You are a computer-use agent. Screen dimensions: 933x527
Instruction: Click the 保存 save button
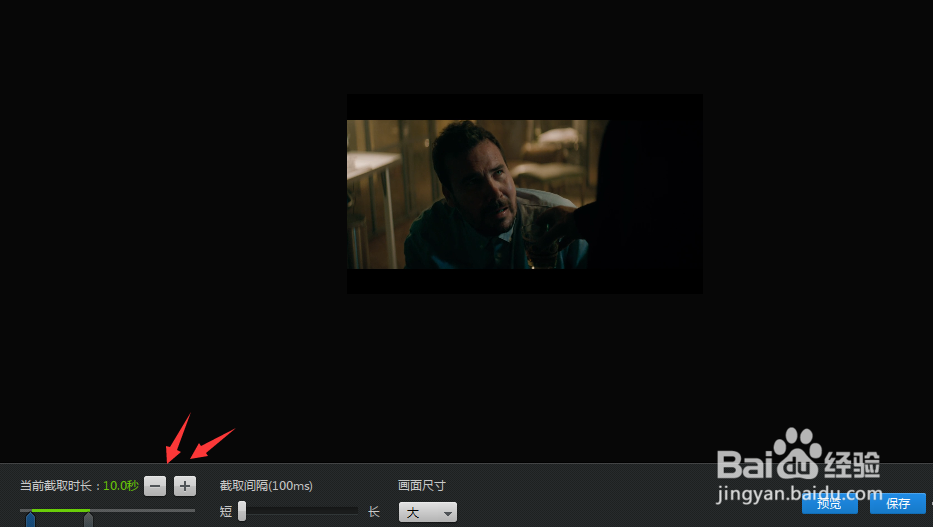tap(897, 504)
